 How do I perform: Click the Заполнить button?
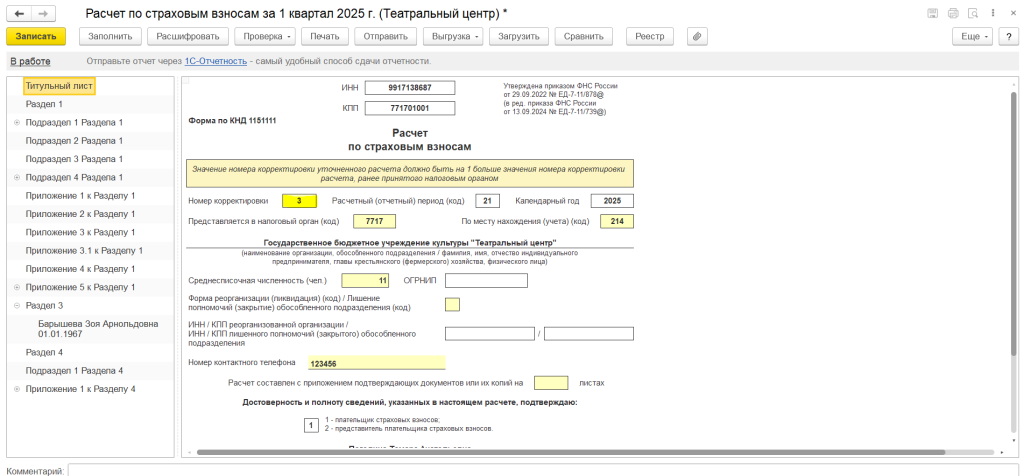pyautogui.click(x=110, y=36)
